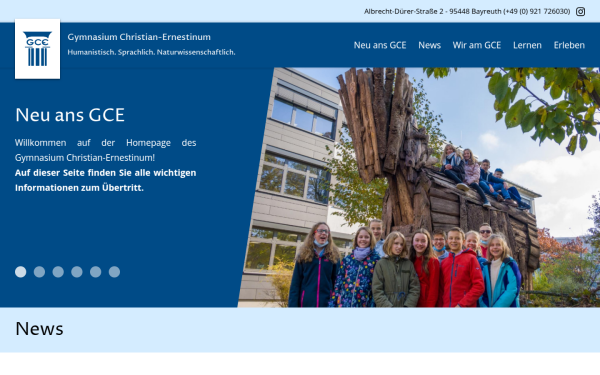Open the 'Wir am GCE' menu
Screen dimensions: 600x375
click(x=477, y=45)
